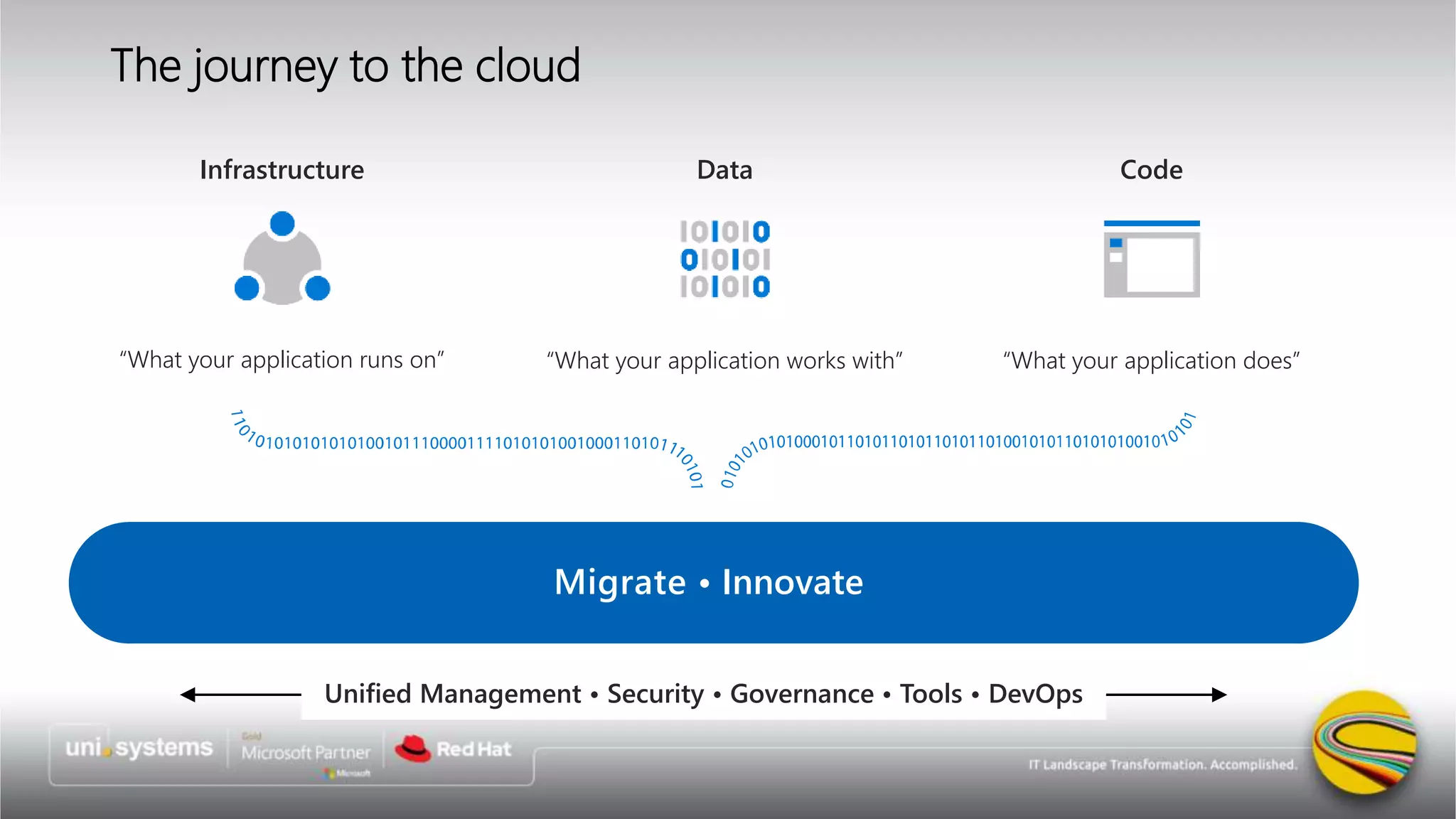
Task: Click the binary Data icon
Action: pyautogui.click(x=724, y=259)
